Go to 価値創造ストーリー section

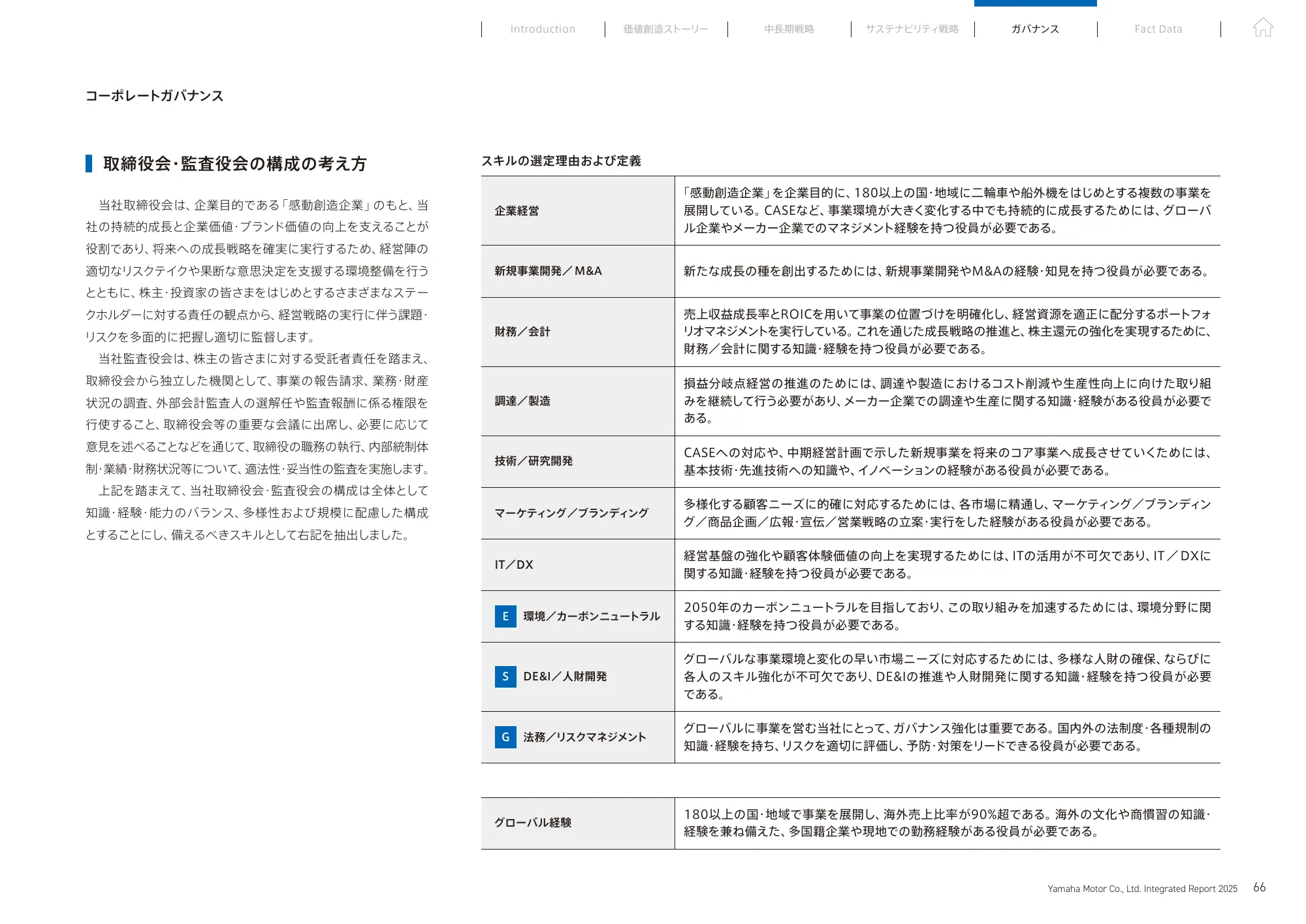tap(665, 29)
